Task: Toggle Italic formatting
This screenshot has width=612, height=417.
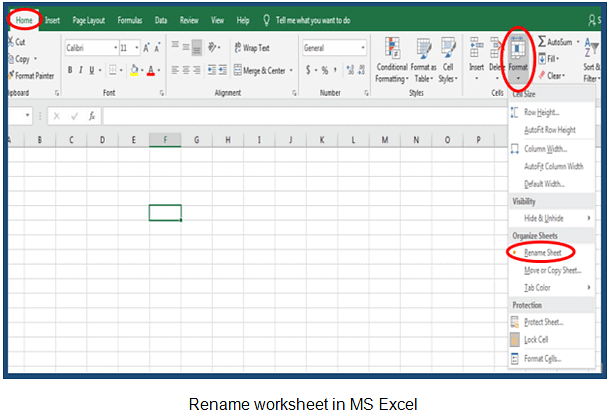Action: pyautogui.click(x=80, y=70)
